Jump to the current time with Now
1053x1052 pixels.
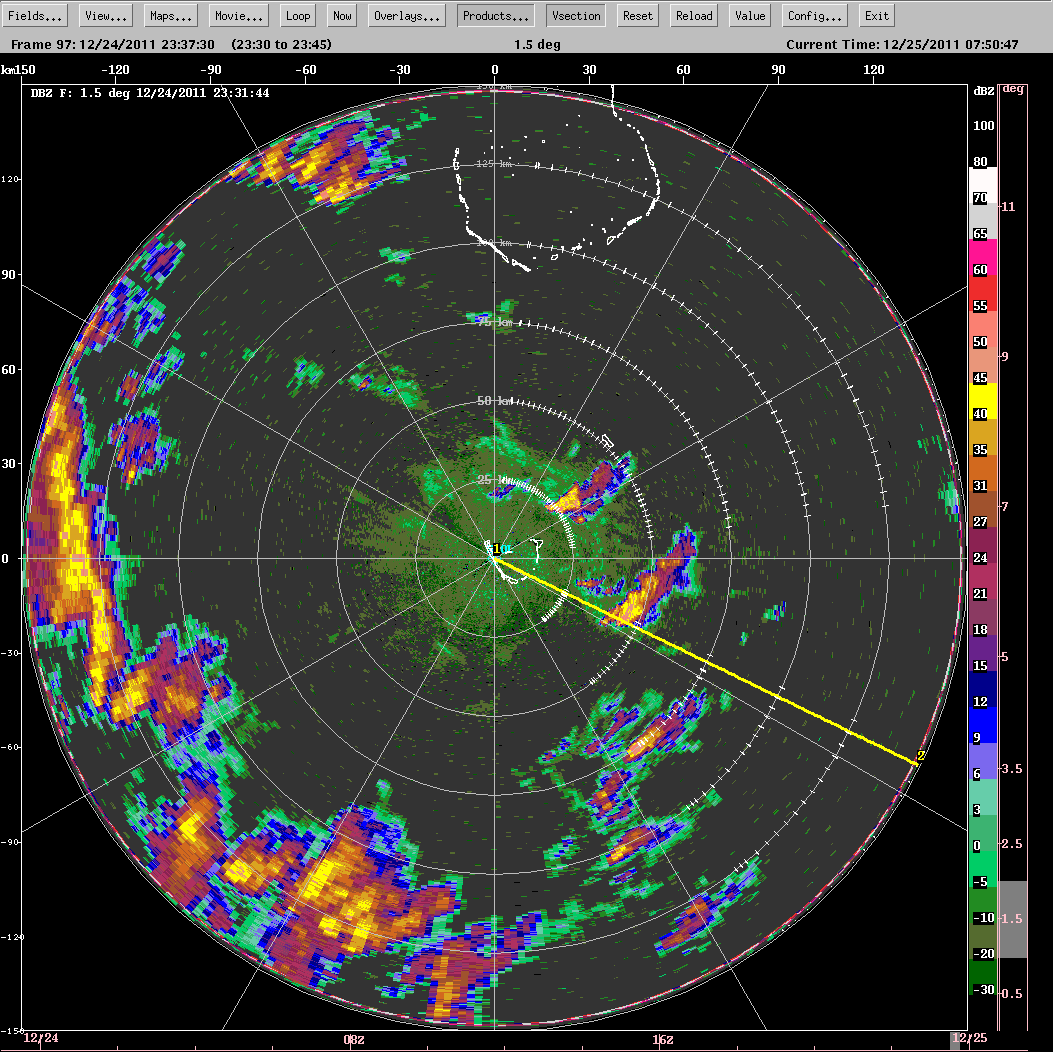pyautogui.click(x=342, y=16)
